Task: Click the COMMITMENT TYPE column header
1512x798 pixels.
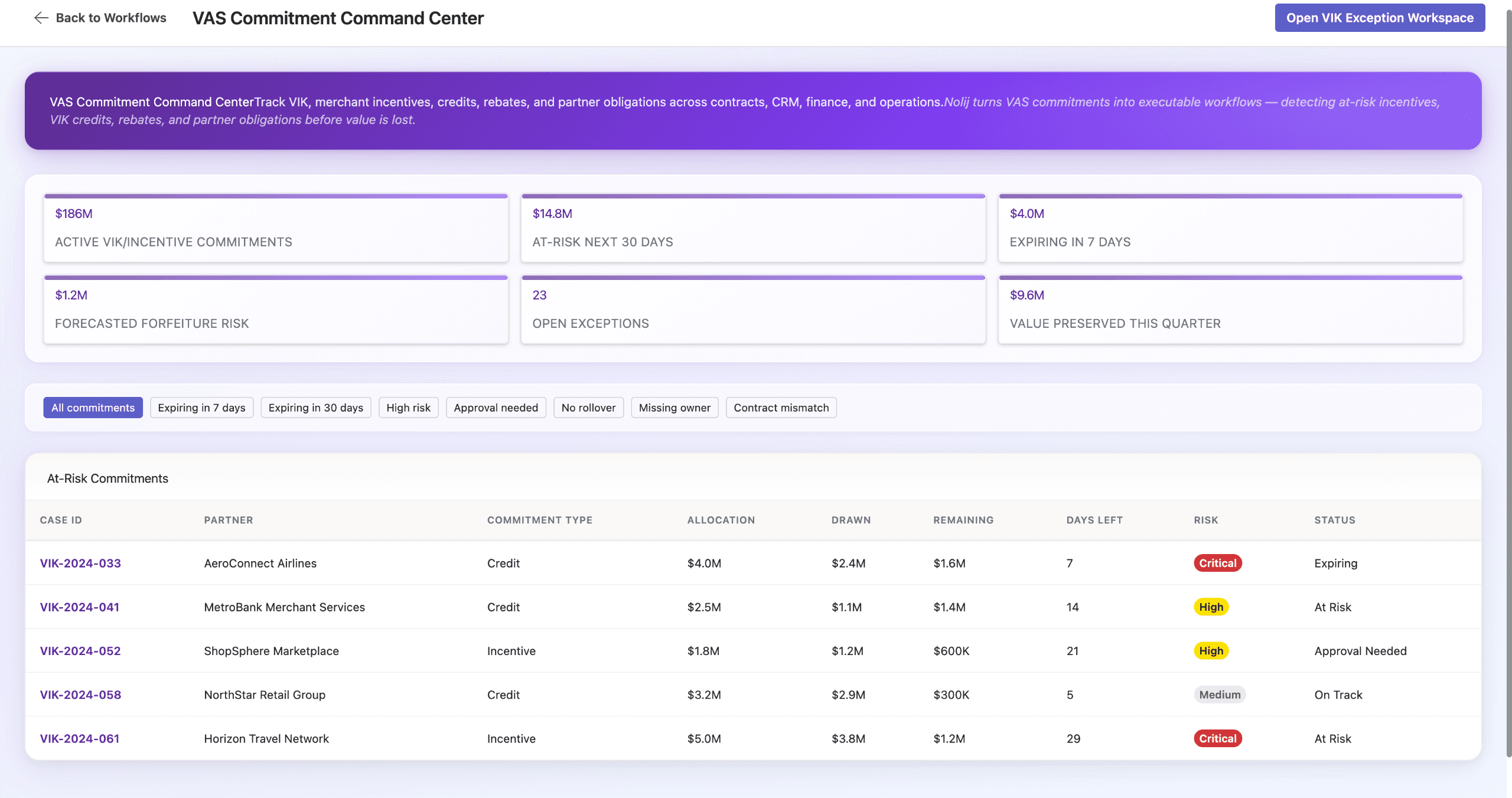Action: coord(540,520)
